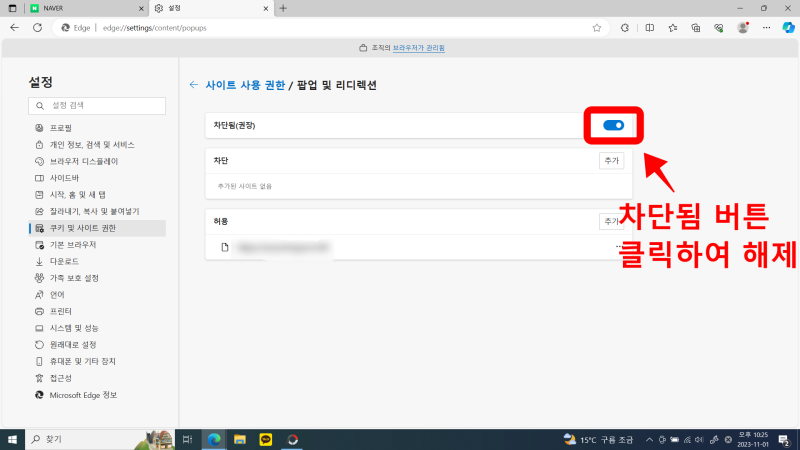800x450 pixels.
Task: Close the 설정 tab
Action: point(266,9)
